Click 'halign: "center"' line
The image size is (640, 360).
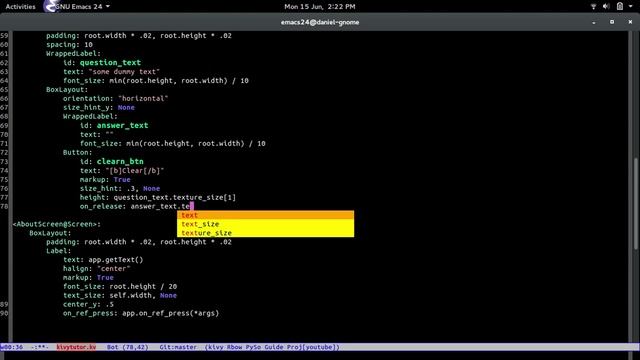(97, 269)
